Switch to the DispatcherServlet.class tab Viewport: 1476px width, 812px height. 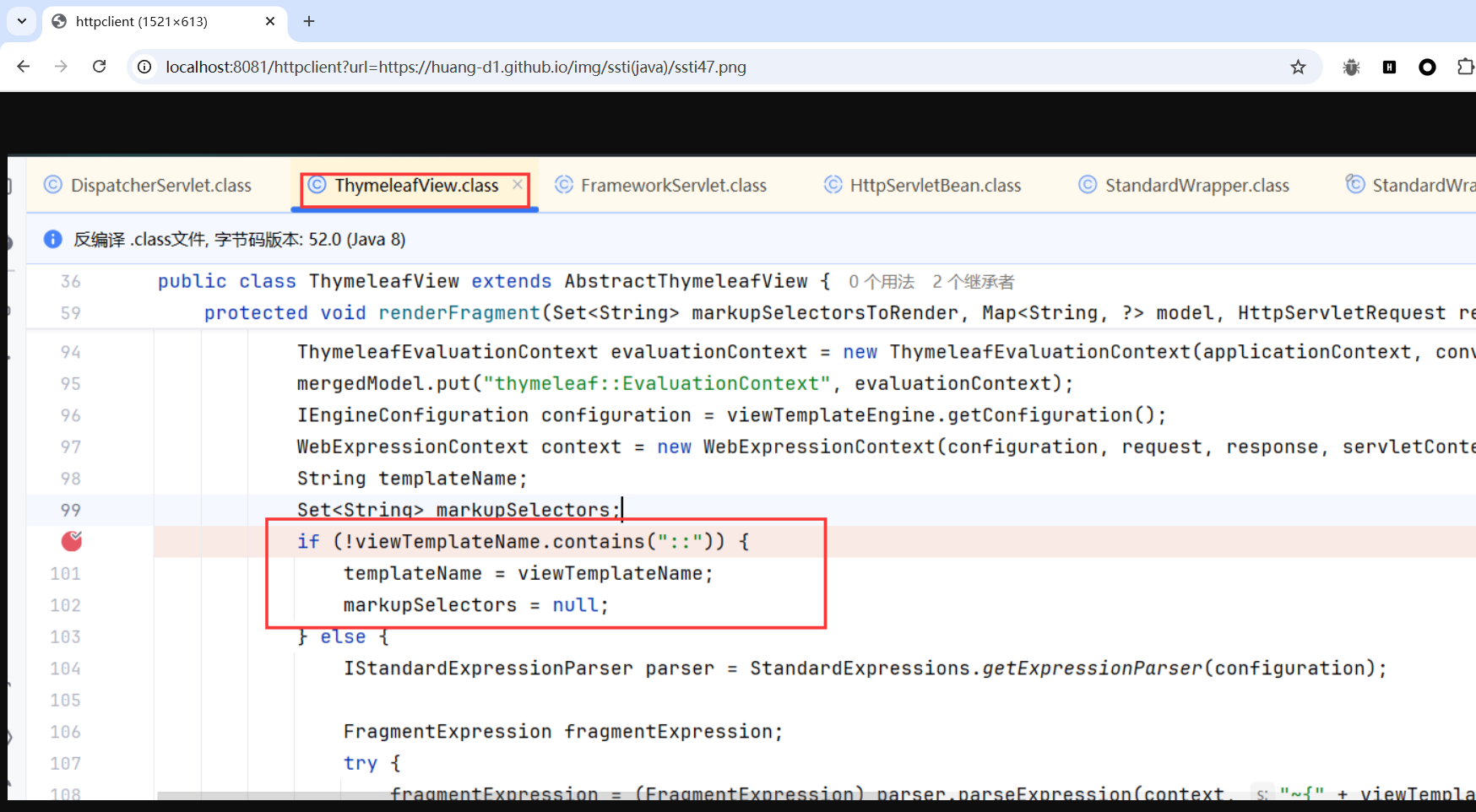(160, 186)
